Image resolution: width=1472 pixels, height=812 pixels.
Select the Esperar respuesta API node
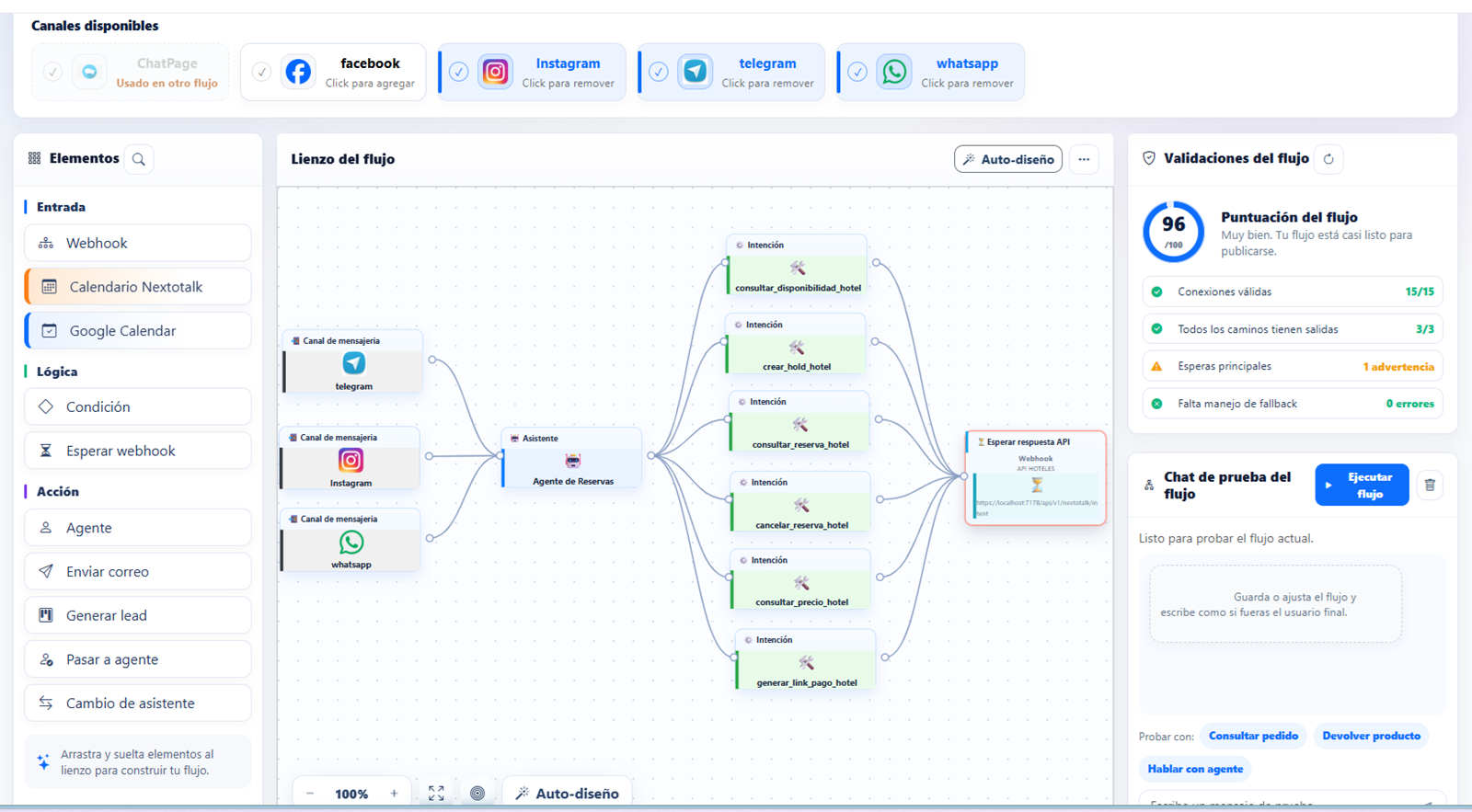[1036, 477]
